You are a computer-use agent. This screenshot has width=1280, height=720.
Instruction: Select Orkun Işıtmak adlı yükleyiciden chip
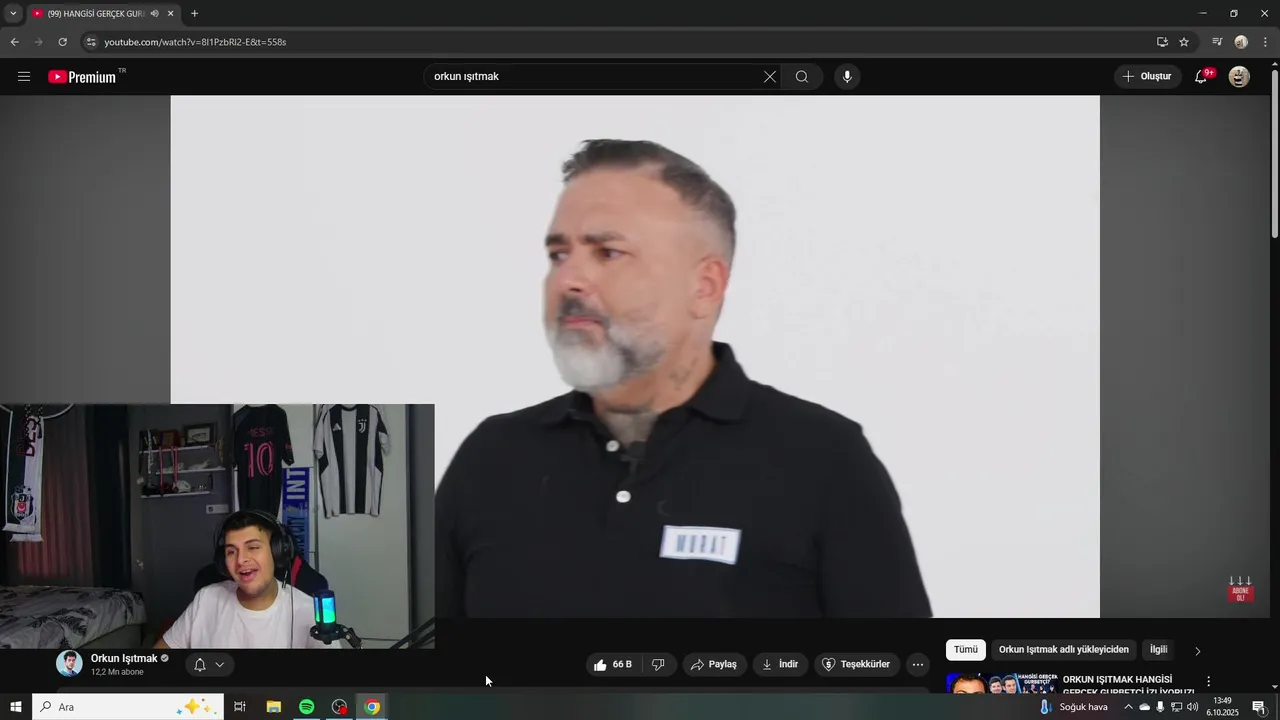1064,650
